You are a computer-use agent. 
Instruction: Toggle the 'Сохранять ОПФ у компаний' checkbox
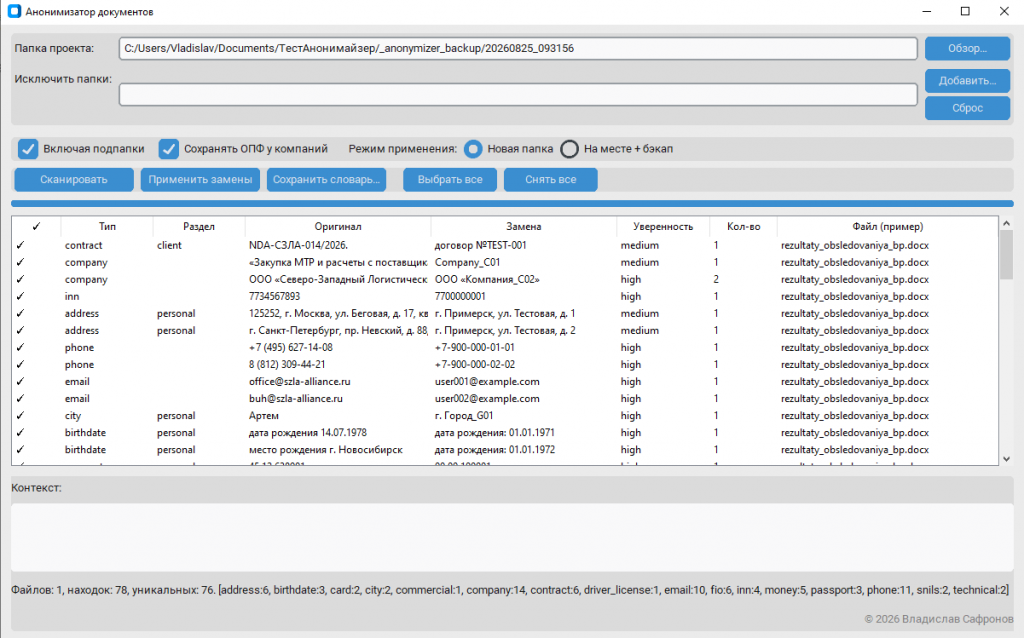(x=168, y=149)
